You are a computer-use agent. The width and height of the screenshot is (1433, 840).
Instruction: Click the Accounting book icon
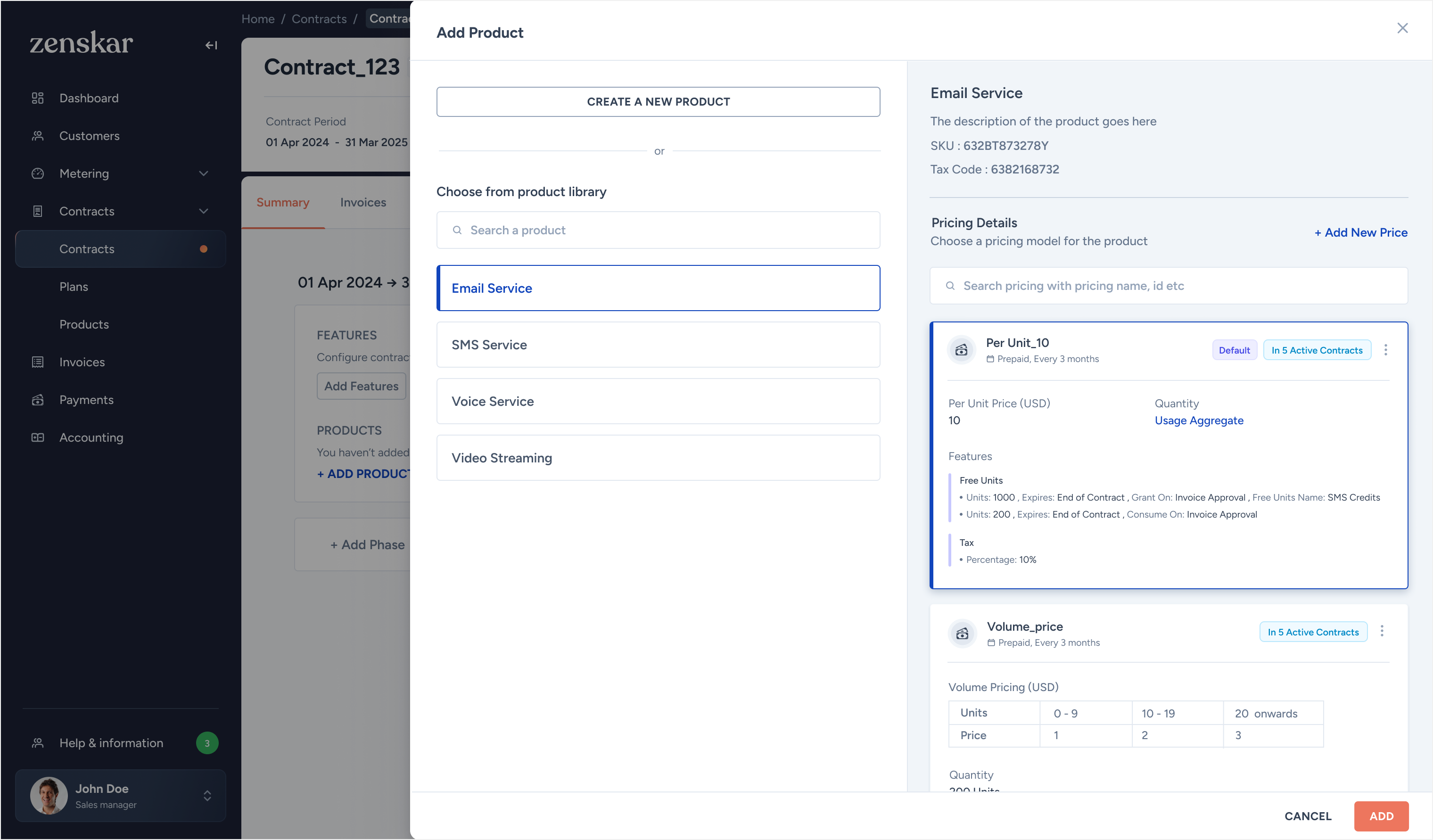[x=38, y=437]
